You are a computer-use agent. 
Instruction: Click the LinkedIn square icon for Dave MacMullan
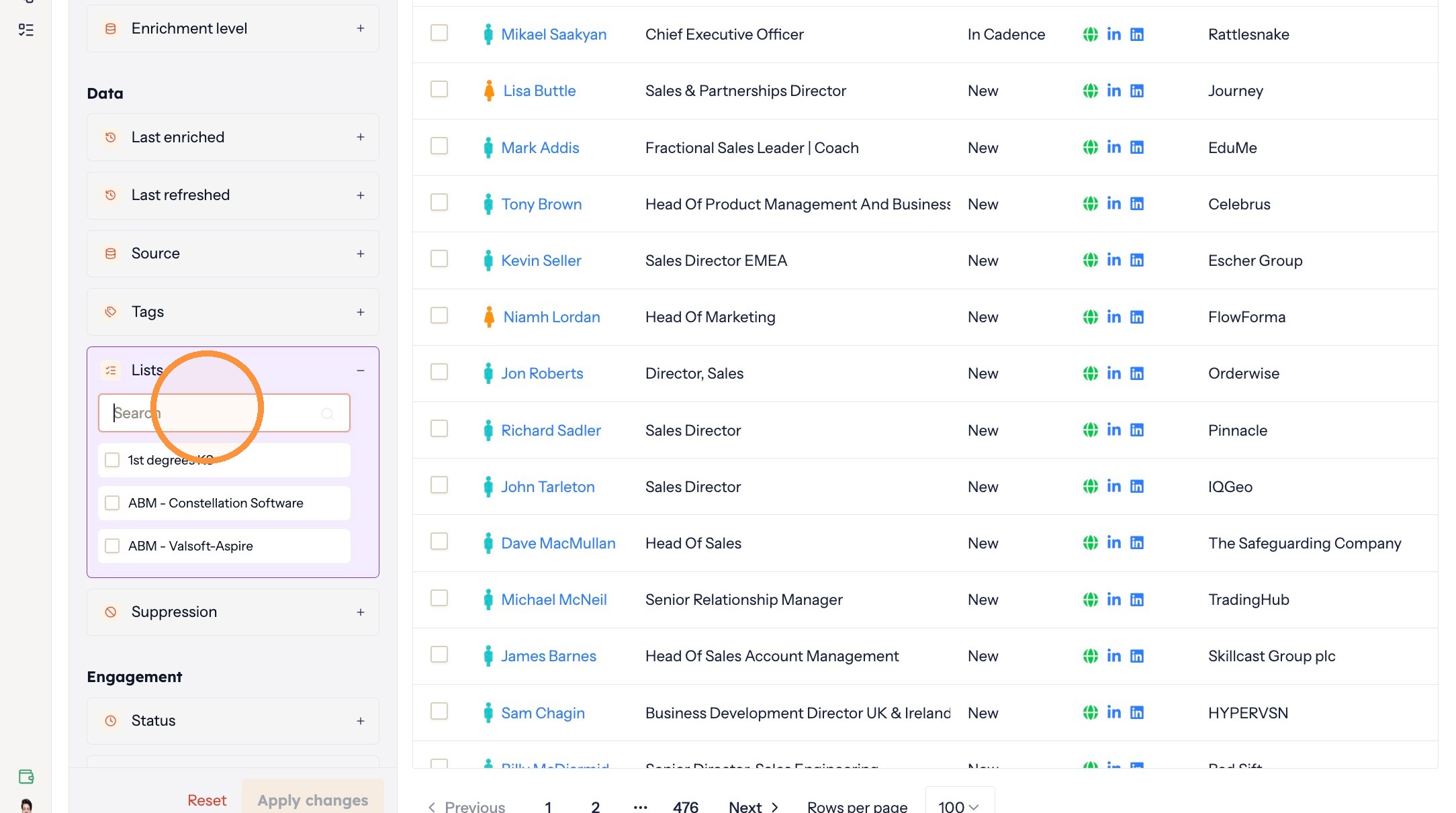point(1136,542)
